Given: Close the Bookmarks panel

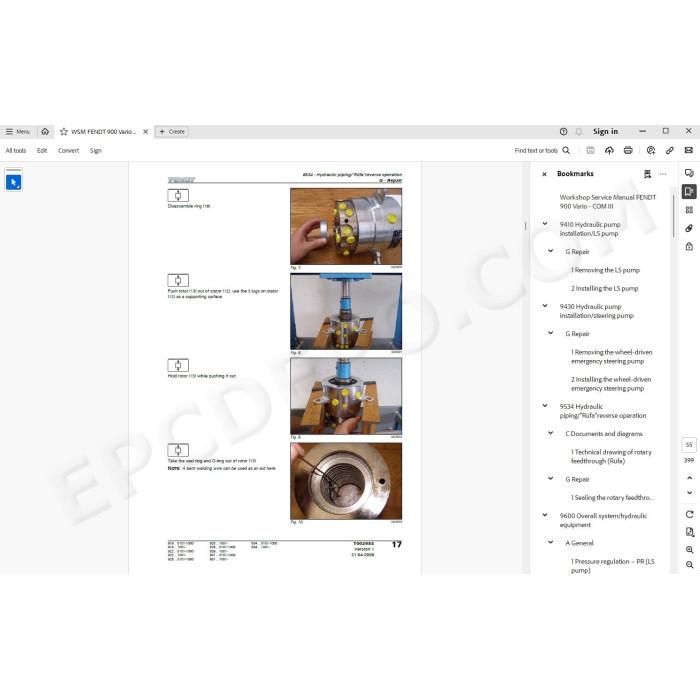Looking at the screenshot, I should (x=544, y=174).
